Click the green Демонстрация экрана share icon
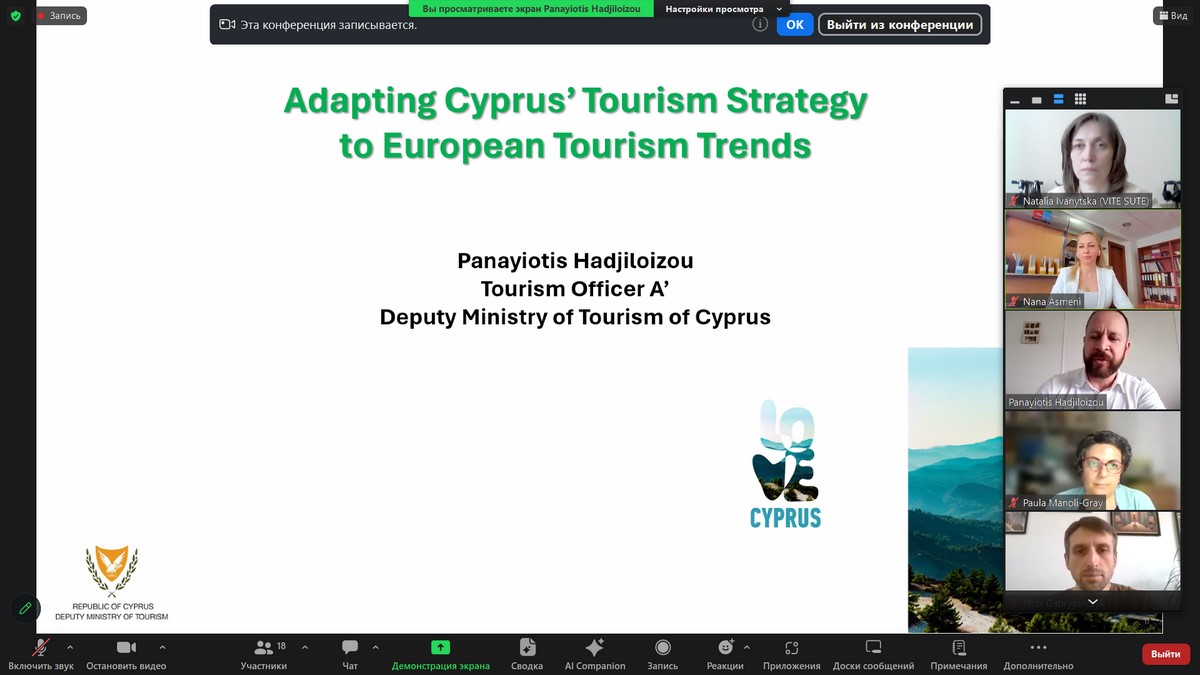Viewport: 1200px width, 675px height. pyautogui.click(x=440, y=648)
